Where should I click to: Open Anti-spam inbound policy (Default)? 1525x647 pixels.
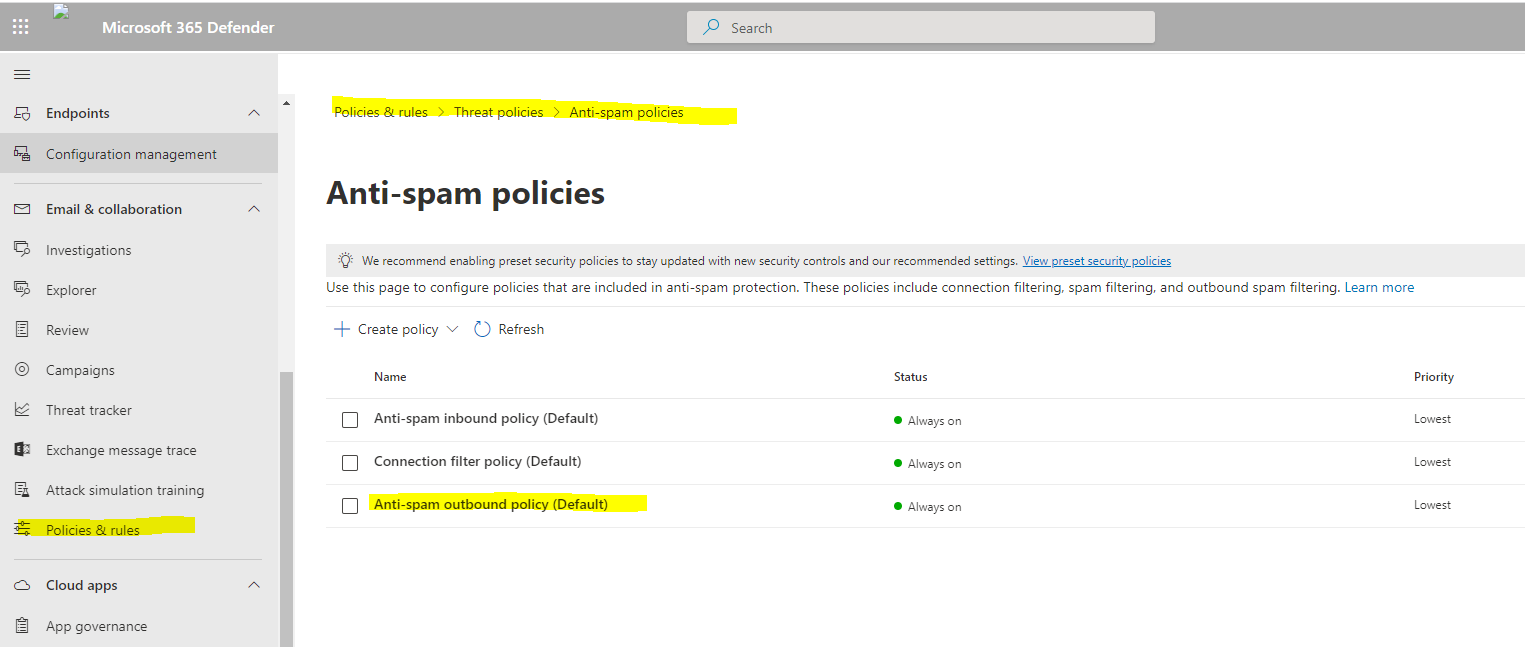click(486, 418)
